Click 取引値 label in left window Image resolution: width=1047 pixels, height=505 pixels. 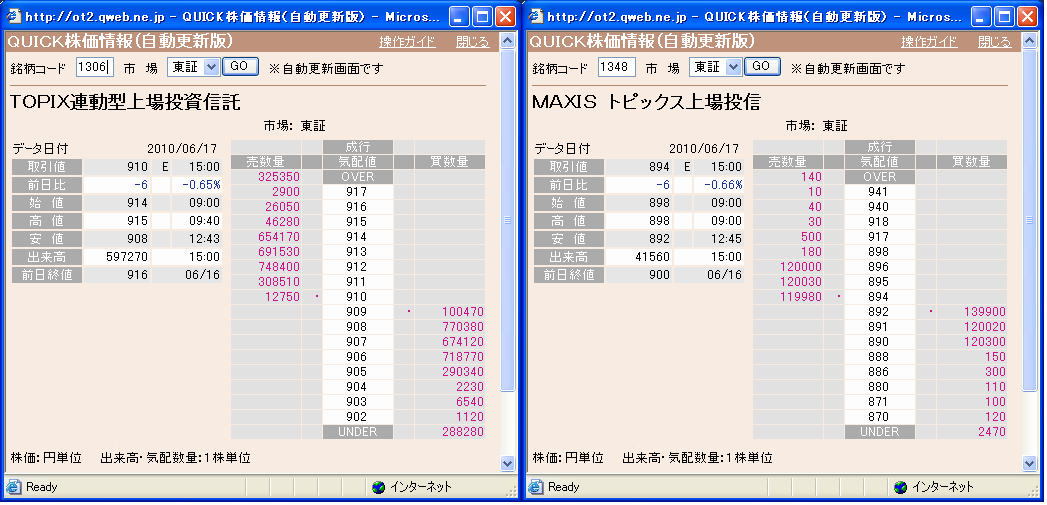pos(47,167)
